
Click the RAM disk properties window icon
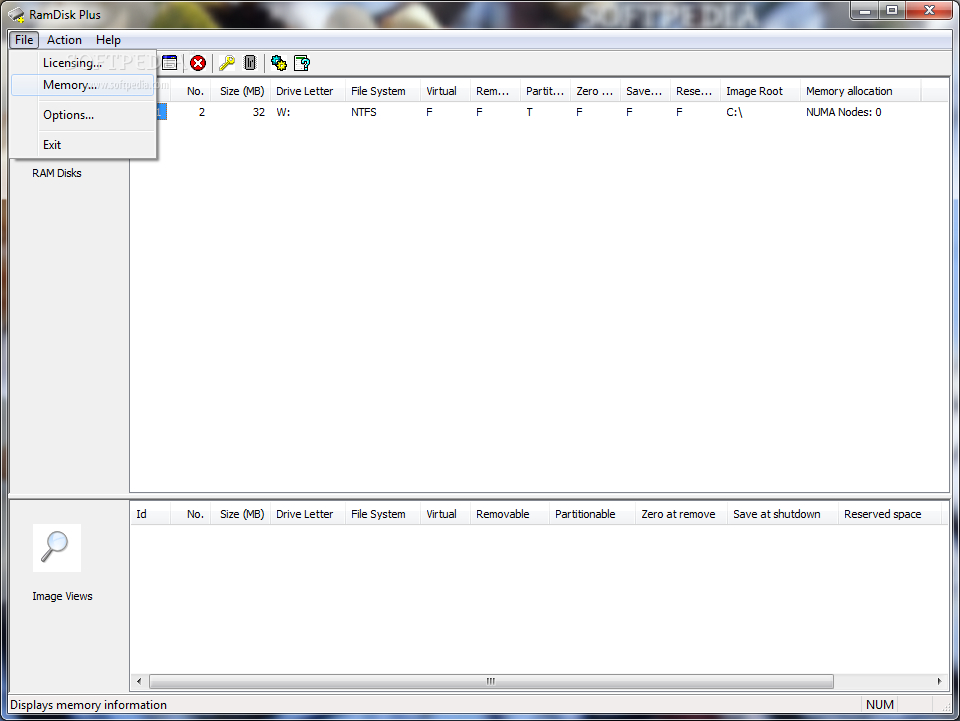pos(170,62)
